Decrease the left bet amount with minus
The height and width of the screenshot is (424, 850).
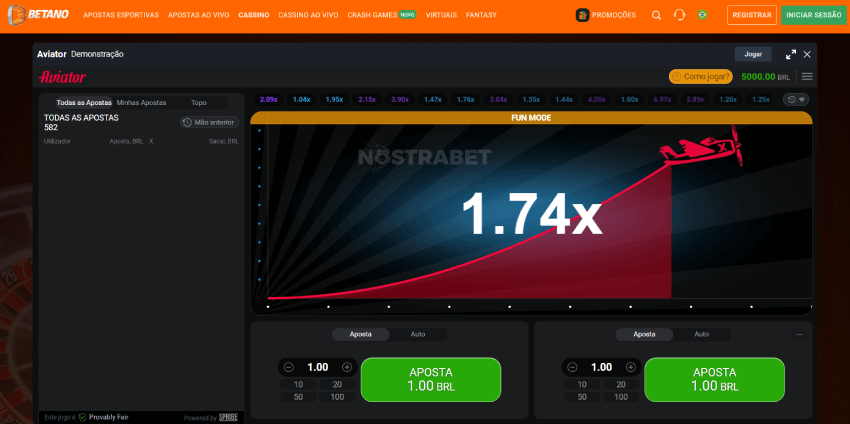tap(289, 367)
